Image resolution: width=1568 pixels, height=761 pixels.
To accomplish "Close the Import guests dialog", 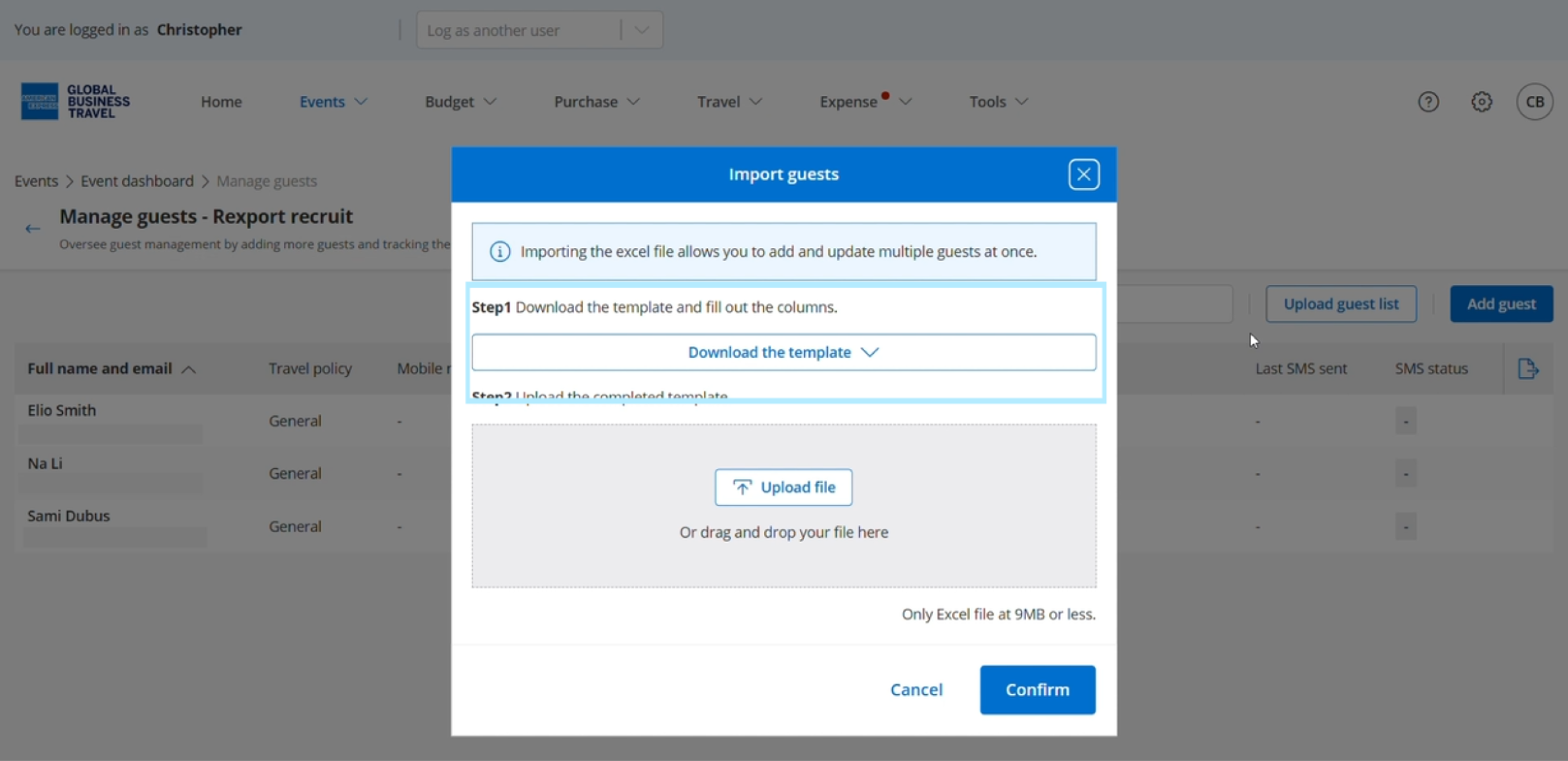I will pyautogui.click(x=1083, y=174).
